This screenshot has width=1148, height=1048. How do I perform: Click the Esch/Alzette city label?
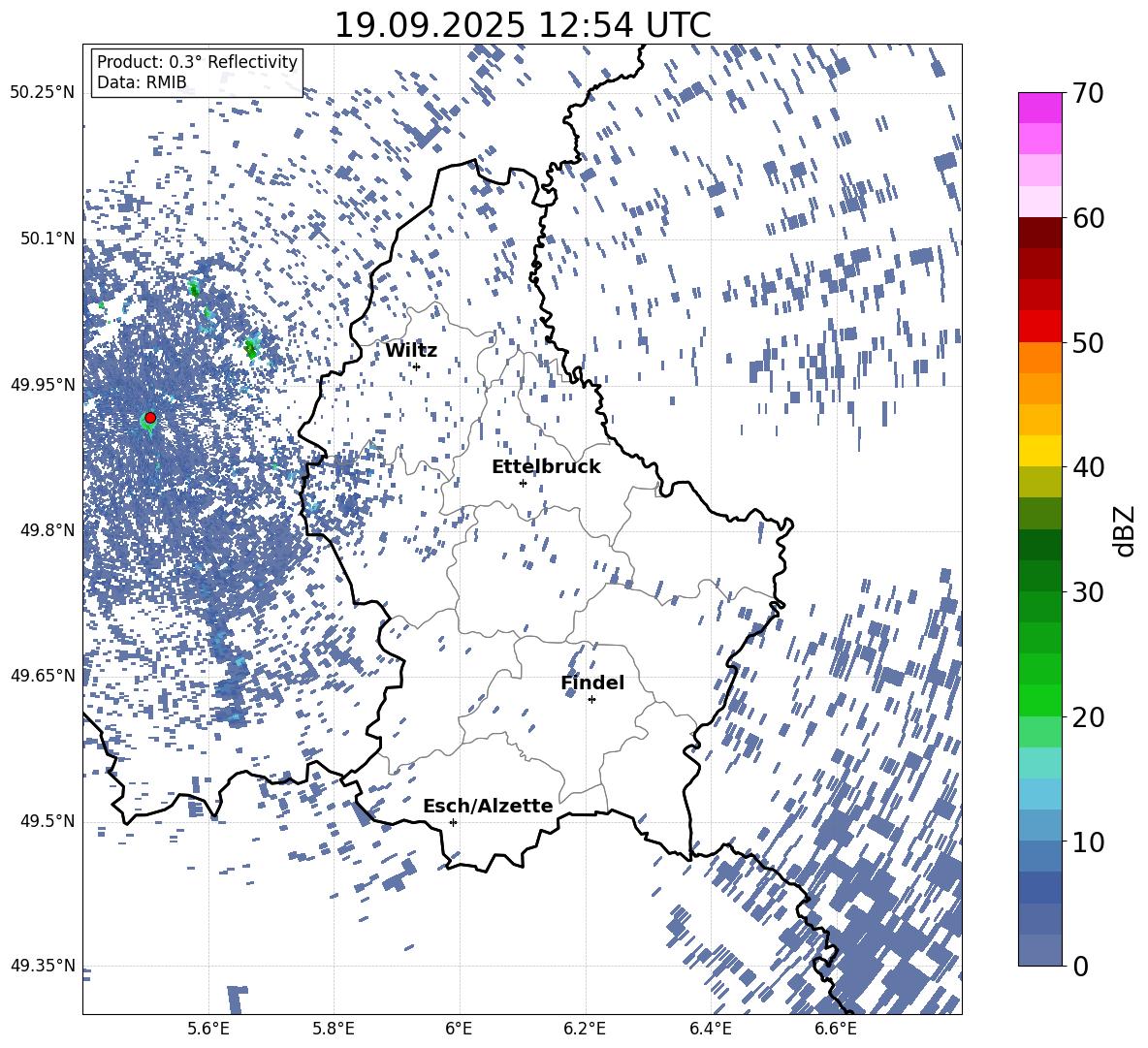488,806
